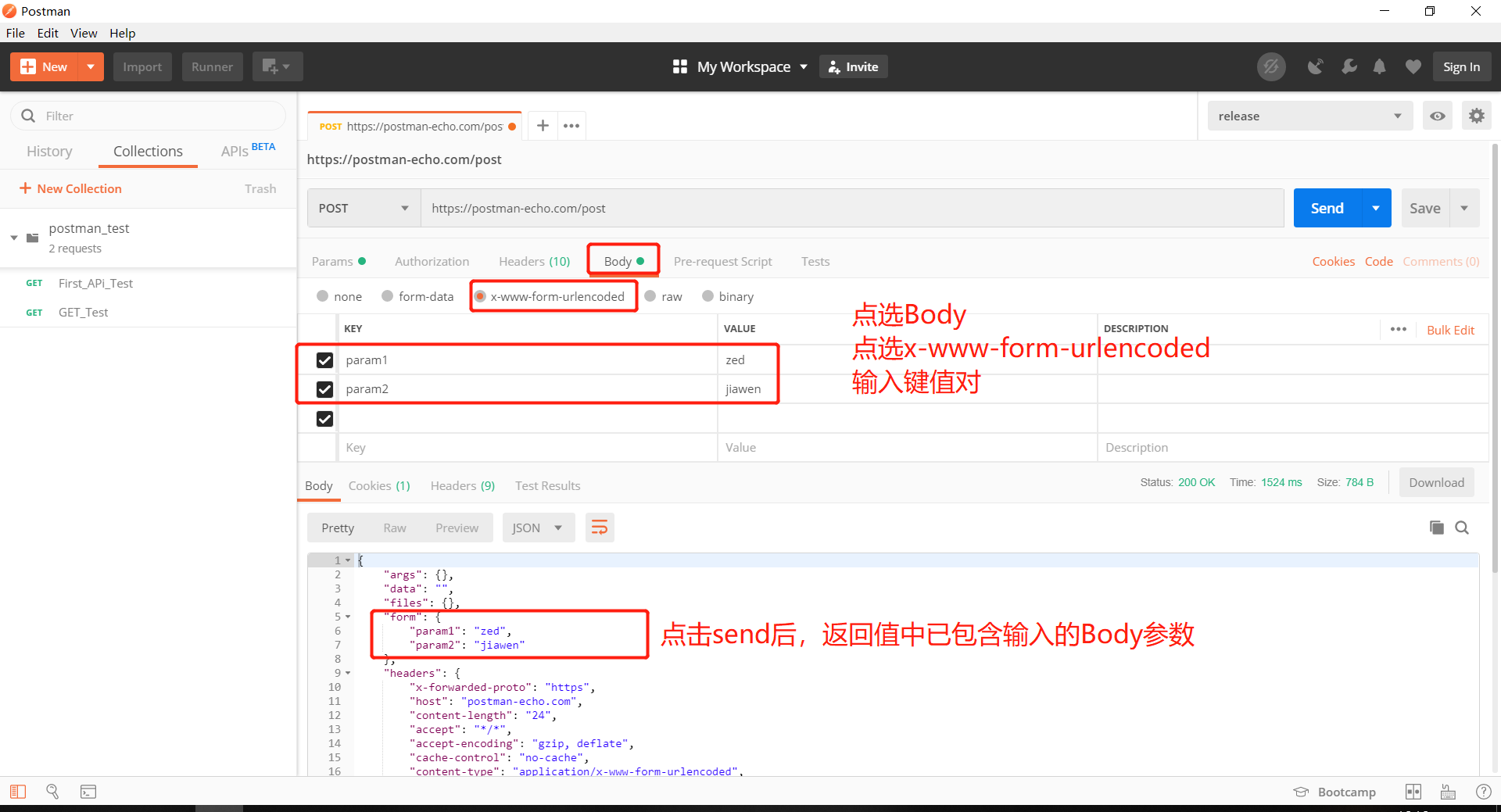Search within the response body

coord(1462,528)
